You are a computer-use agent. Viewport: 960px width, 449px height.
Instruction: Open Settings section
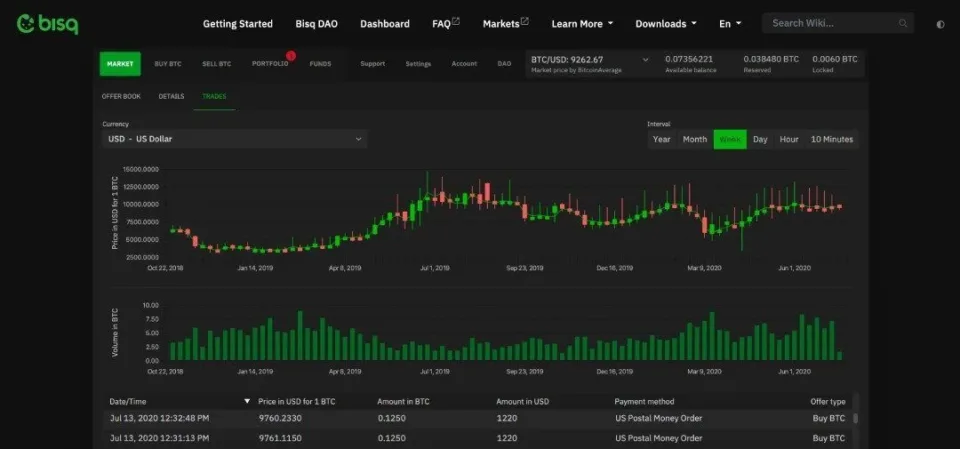[418, 64]
